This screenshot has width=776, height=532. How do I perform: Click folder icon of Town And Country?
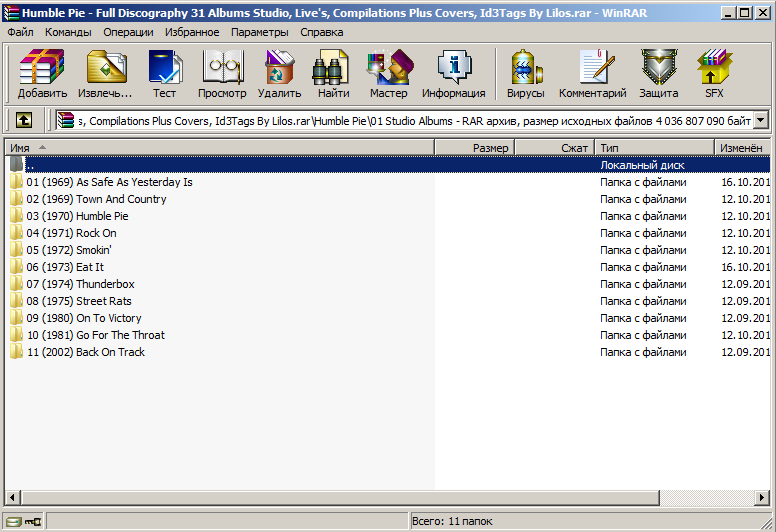(x=16, y=198)
